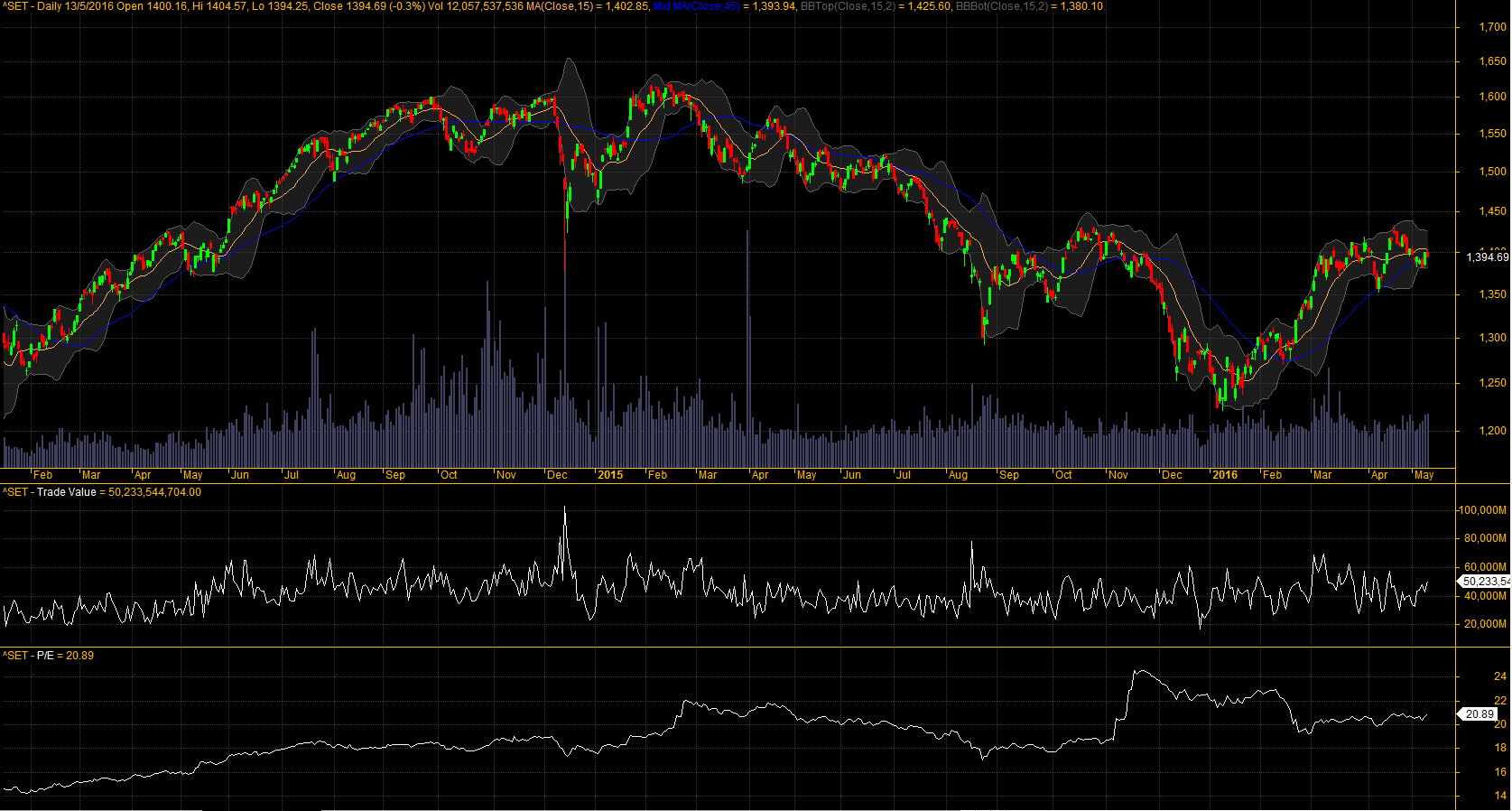The image size is (1512, 811).
Task: Click the first Feb label on time axis
Action: (42, 475)
